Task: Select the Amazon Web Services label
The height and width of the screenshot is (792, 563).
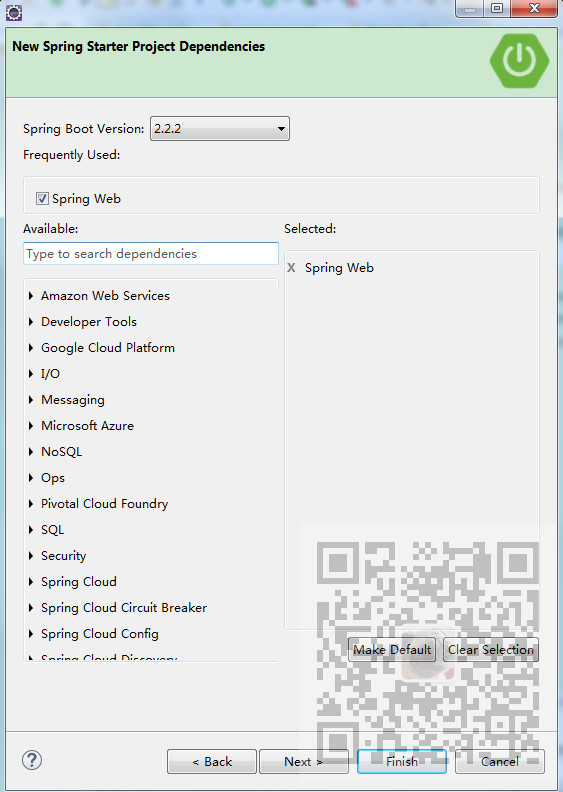Action: (x=105, y=296)
